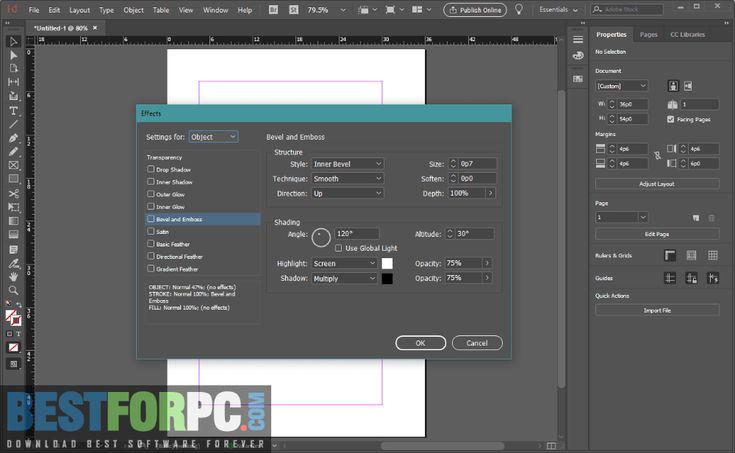
Task: Expand the Depth 100% slider arrow
Action: [x=490, y=193]
